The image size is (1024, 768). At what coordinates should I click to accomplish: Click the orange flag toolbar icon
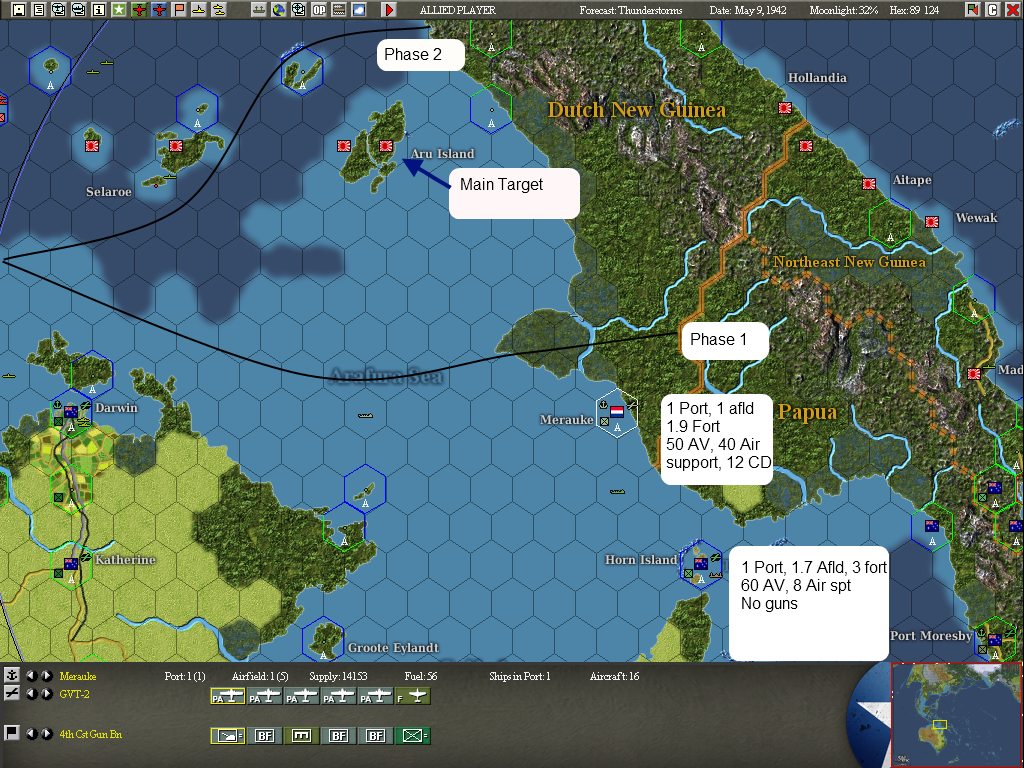point(178,10)
